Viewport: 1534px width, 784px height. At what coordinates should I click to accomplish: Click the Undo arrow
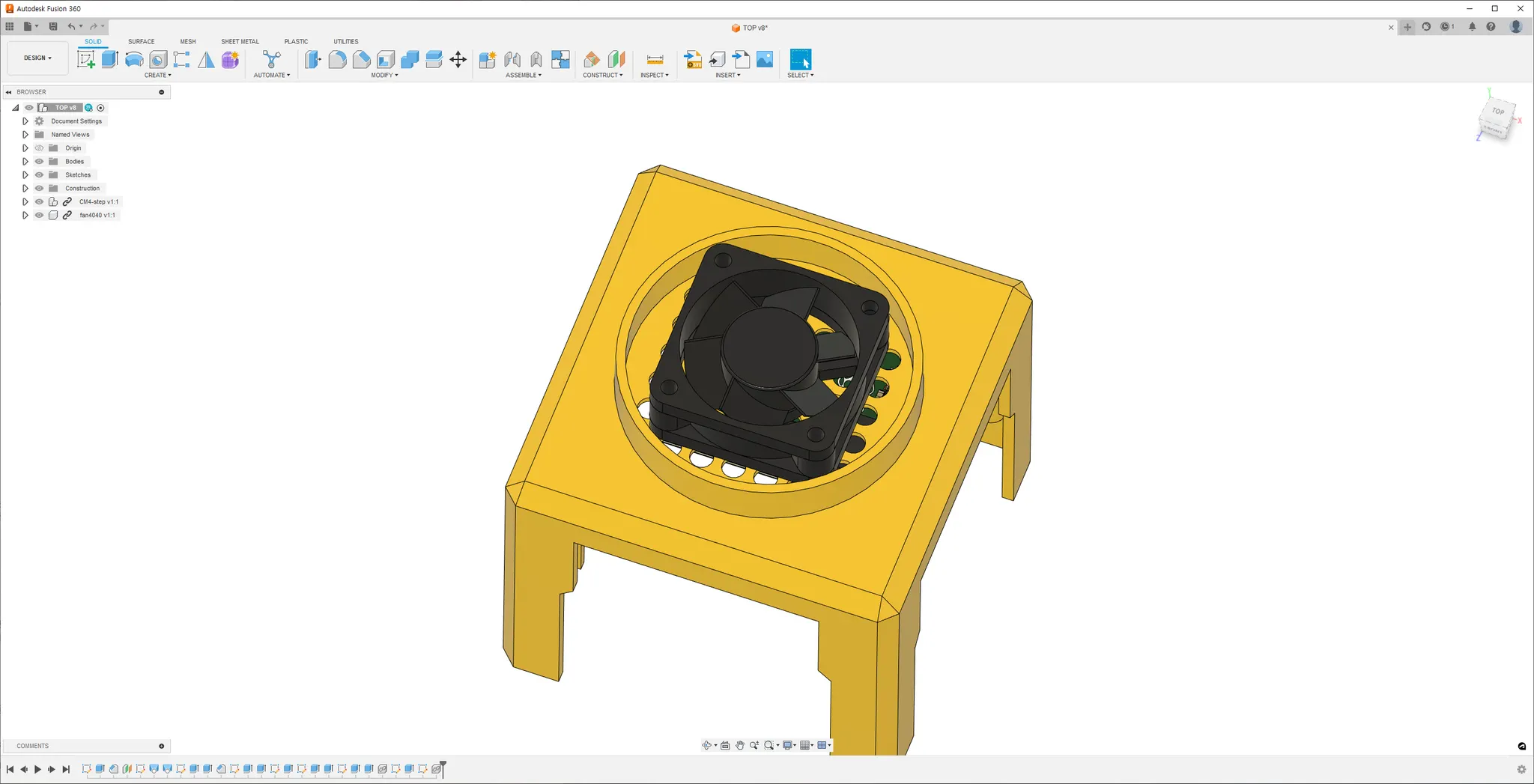click(71, 26)
